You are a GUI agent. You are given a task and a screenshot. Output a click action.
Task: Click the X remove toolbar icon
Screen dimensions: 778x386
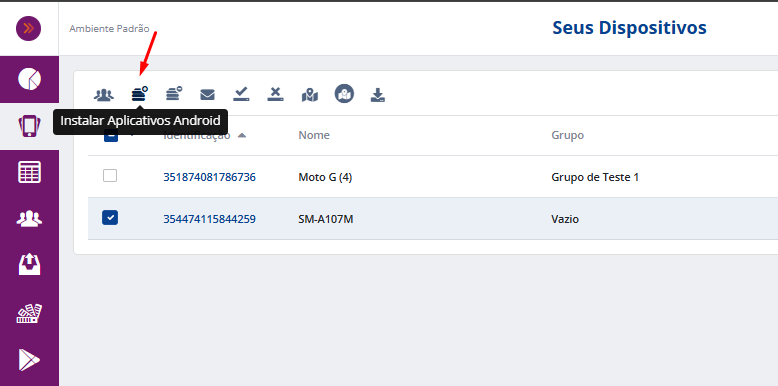coord(275,94)
